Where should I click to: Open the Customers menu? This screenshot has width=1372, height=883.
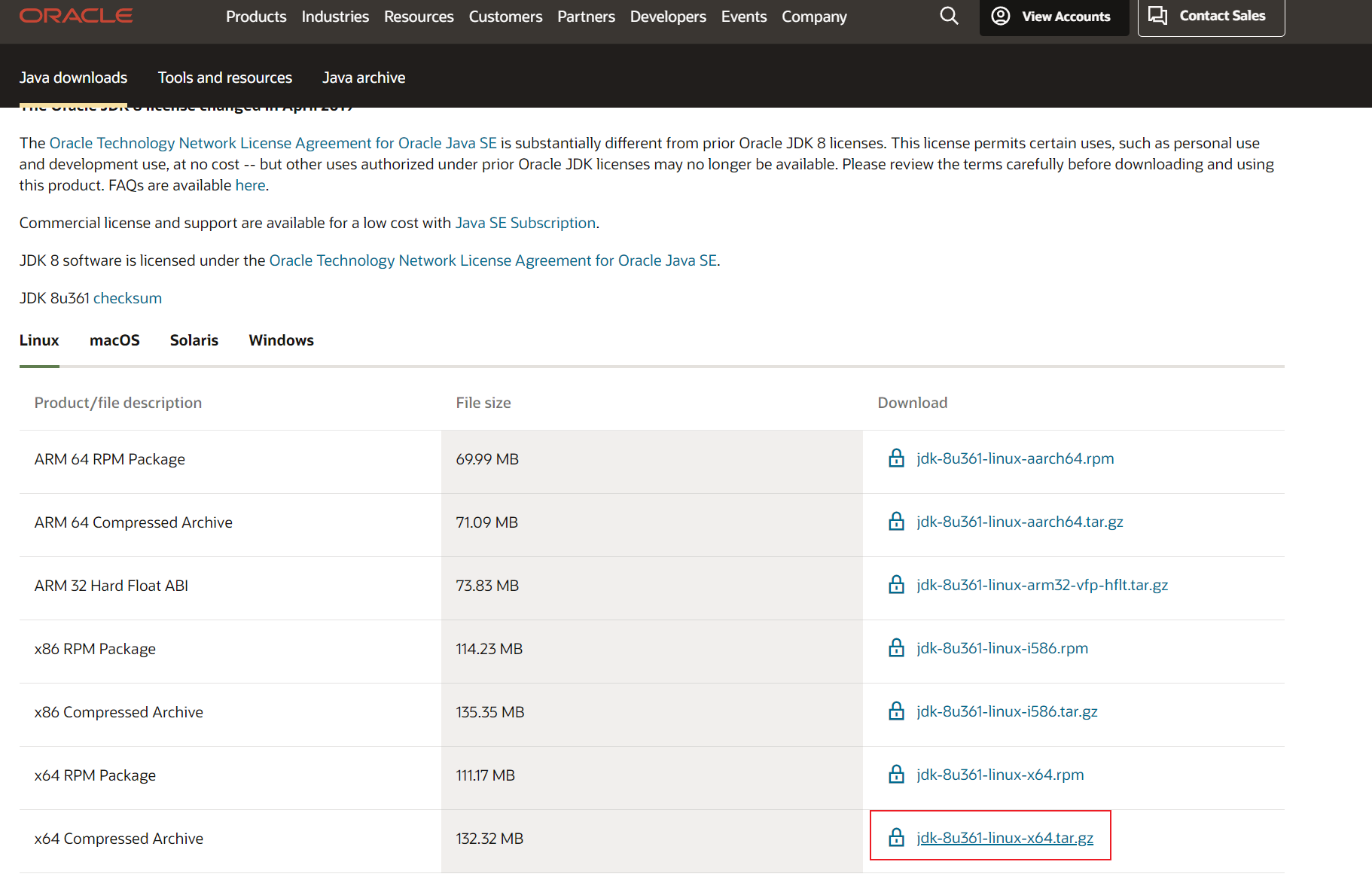(505, 17)
